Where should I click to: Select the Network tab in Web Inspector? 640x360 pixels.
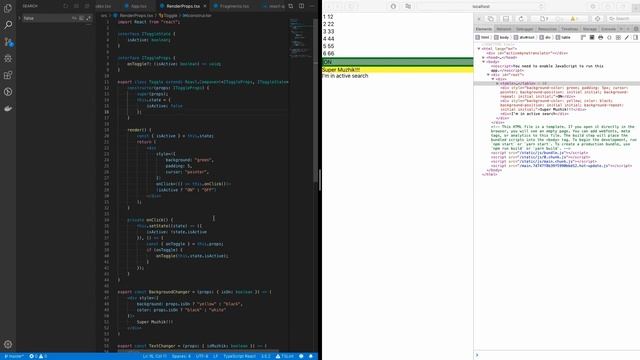[x=504, y=29]
